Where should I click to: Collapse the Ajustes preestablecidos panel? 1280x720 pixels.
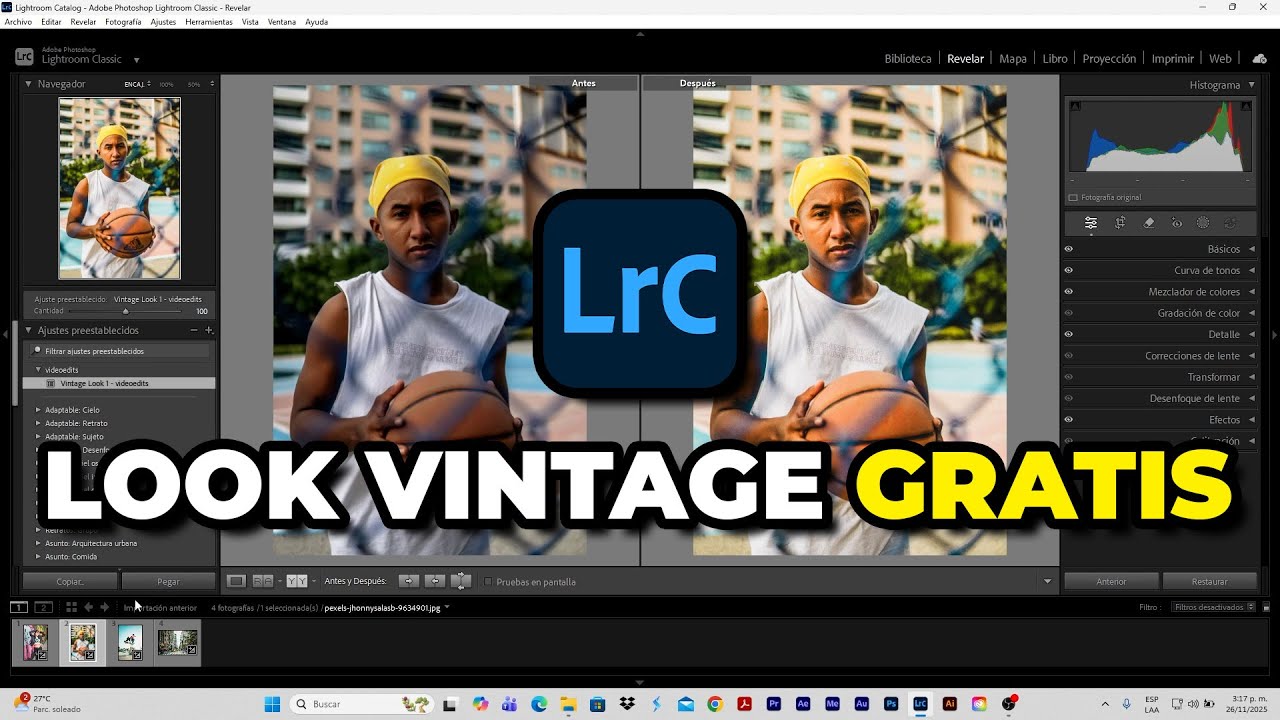tap(28, 330)
